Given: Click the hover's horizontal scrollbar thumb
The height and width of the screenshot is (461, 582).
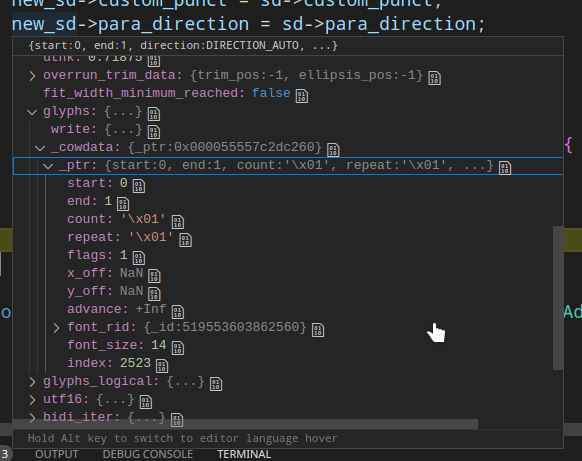Looking at the screenshot, I should [x=245, y=424].
